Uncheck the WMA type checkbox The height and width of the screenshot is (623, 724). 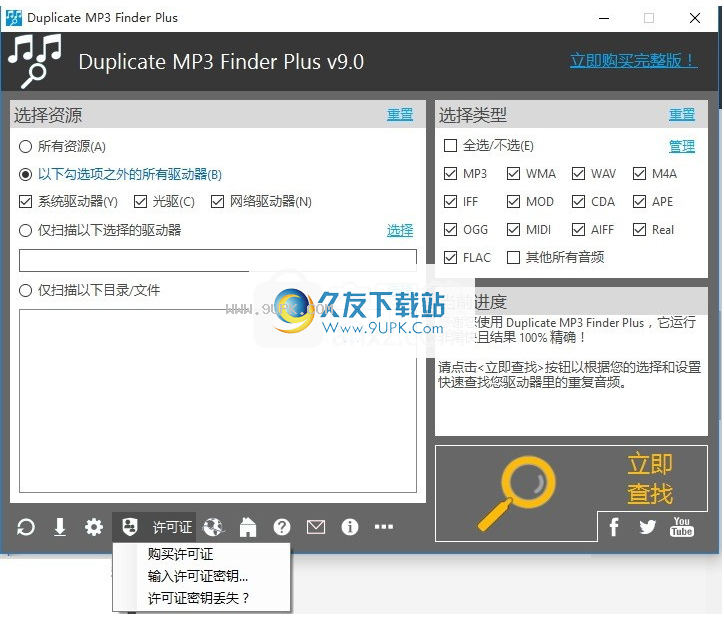(513, 174)
